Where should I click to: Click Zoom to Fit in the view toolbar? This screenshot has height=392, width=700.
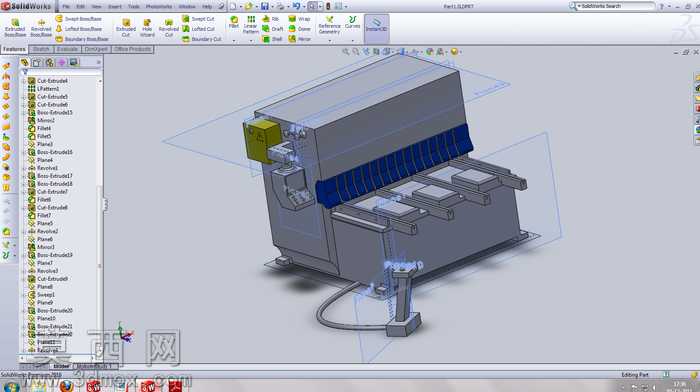346,52
